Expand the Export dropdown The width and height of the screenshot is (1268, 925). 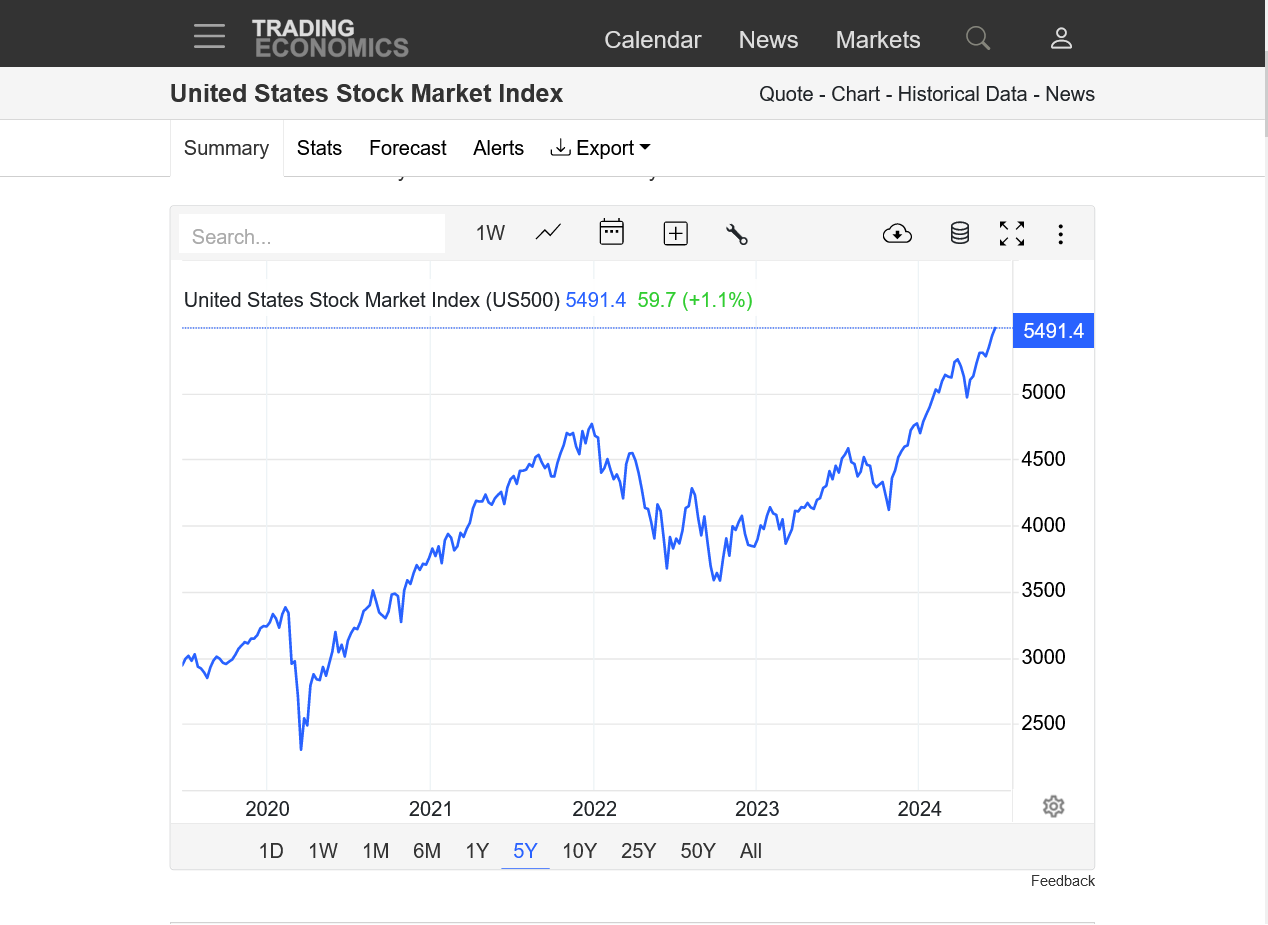(600, 148)
